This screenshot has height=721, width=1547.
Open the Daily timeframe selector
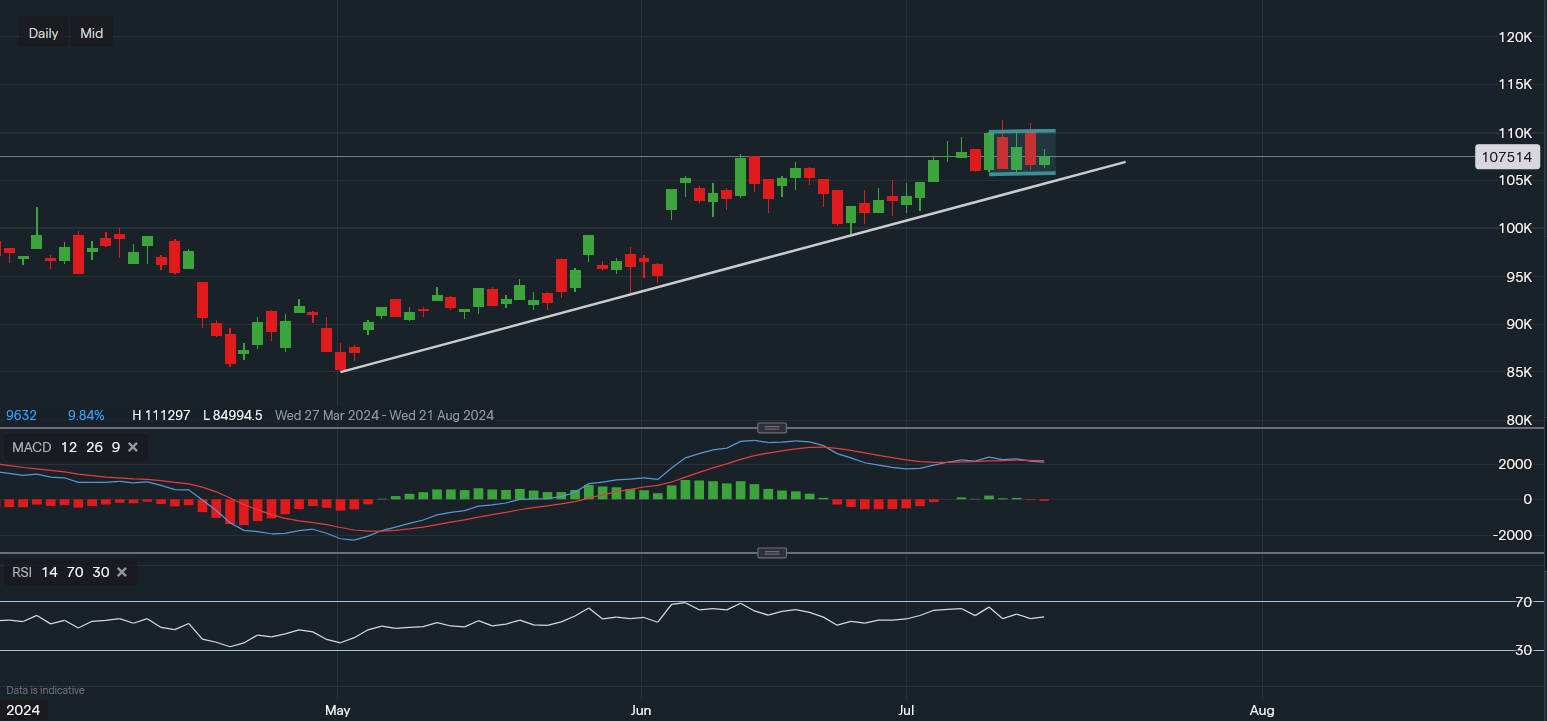pyautogui.click(x=43, y=32)
